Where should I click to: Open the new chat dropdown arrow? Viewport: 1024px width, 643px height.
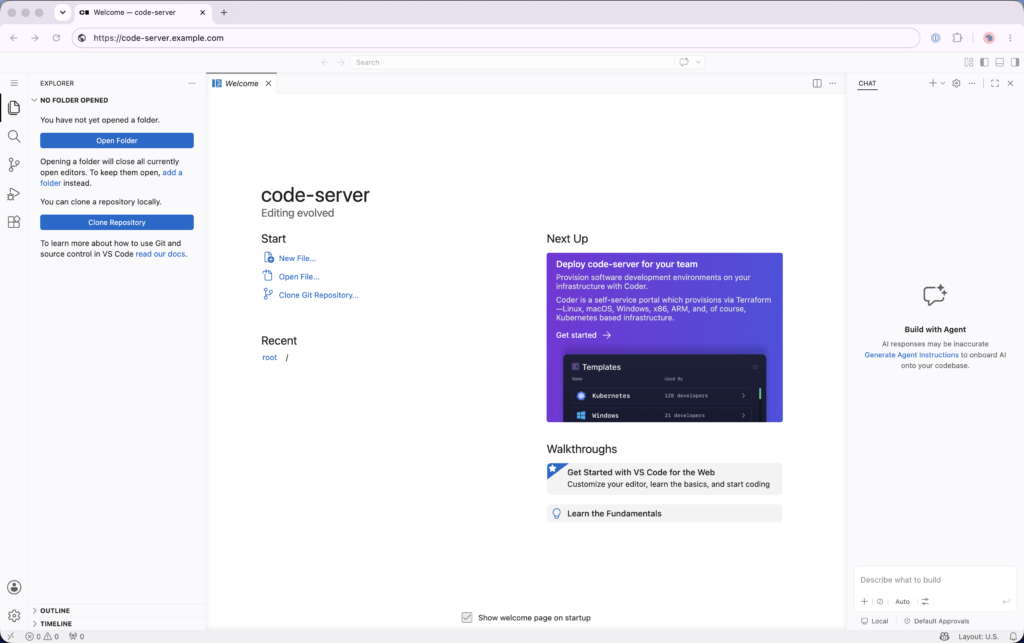[942, 83]
